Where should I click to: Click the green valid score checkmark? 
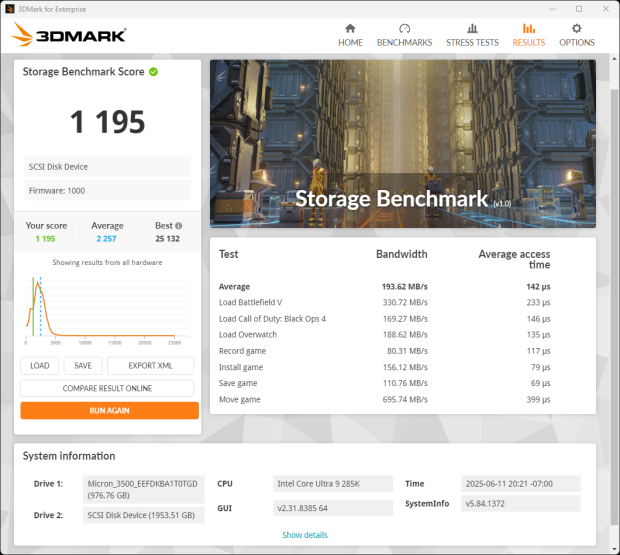(153, 72)
